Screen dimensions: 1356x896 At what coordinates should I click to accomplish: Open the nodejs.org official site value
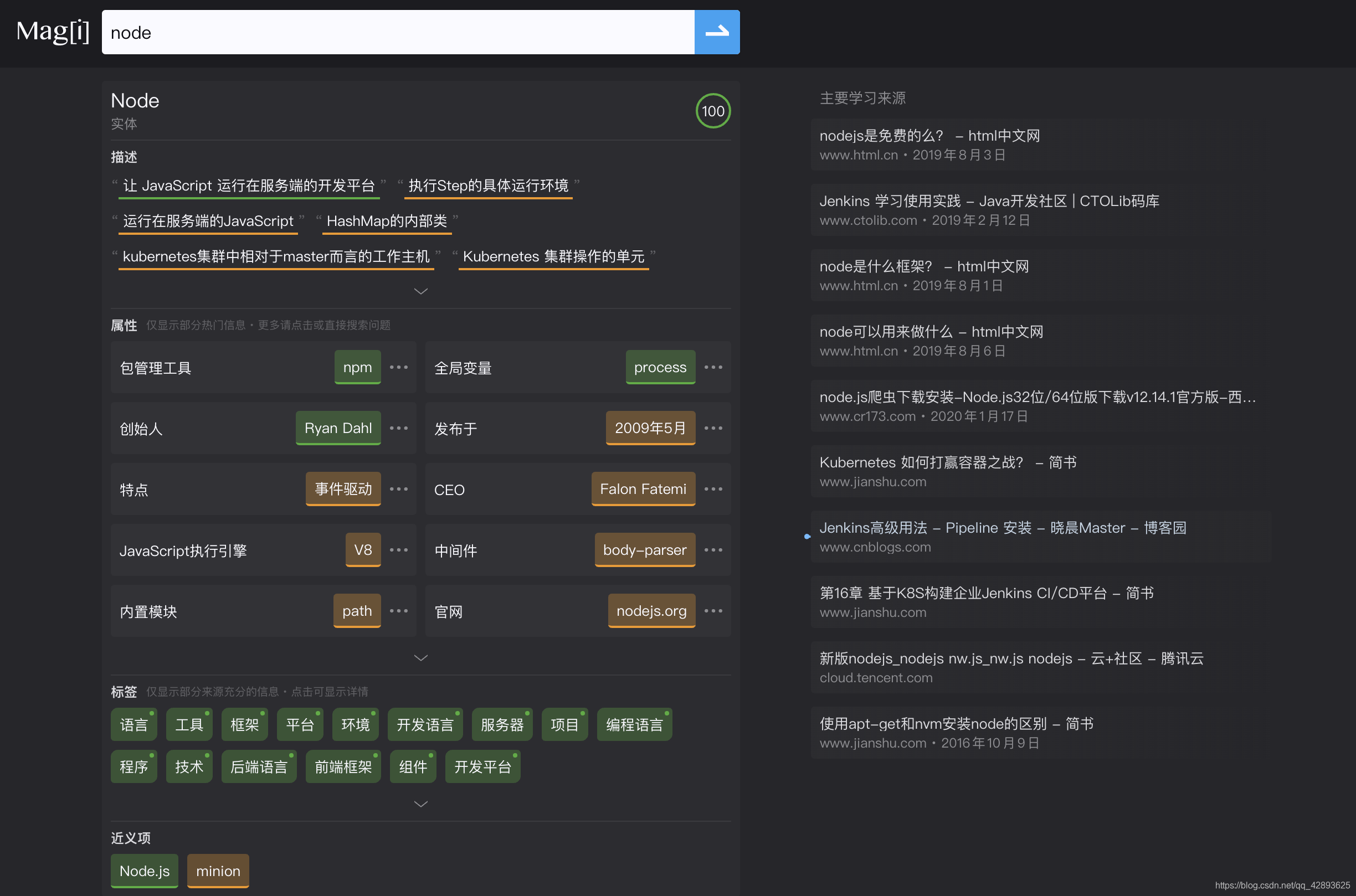651,610
